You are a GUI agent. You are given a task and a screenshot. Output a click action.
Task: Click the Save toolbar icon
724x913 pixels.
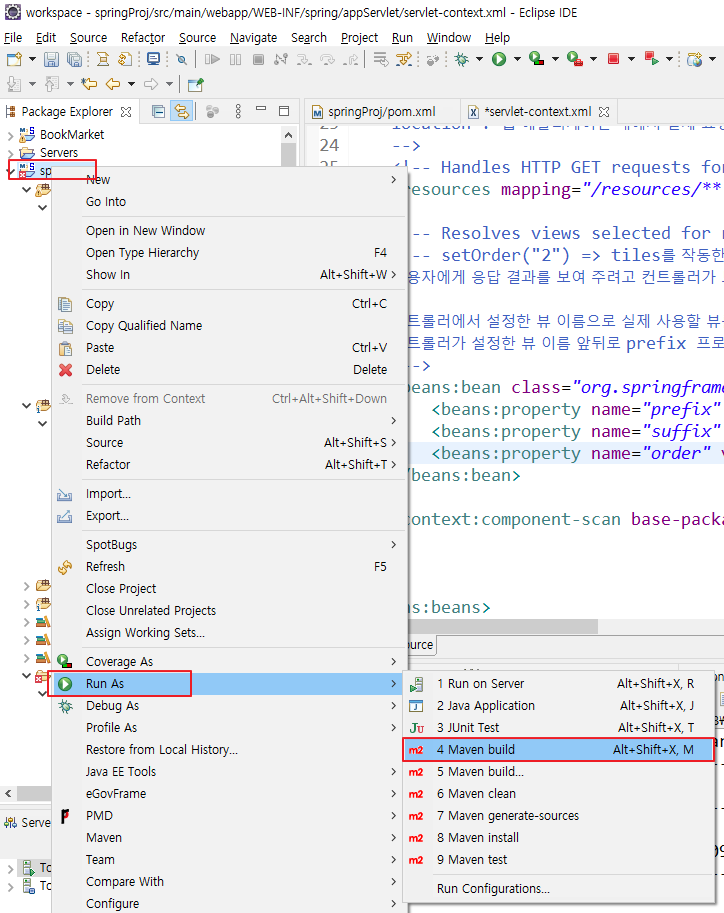point(51,59)
